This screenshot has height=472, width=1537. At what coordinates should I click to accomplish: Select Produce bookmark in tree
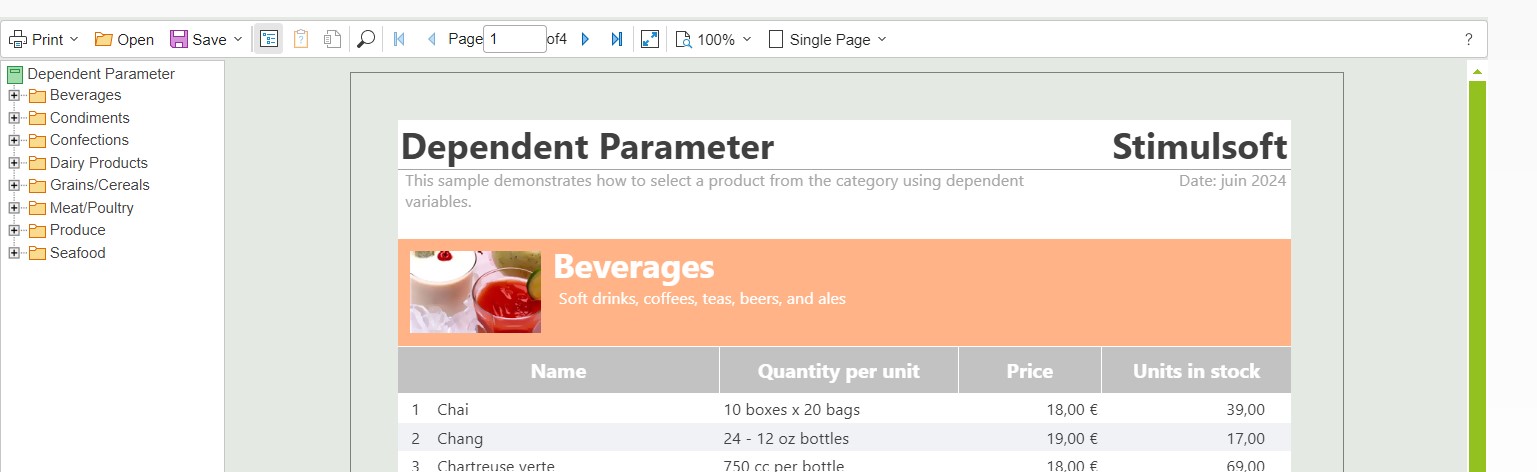[x=77, y=230]
